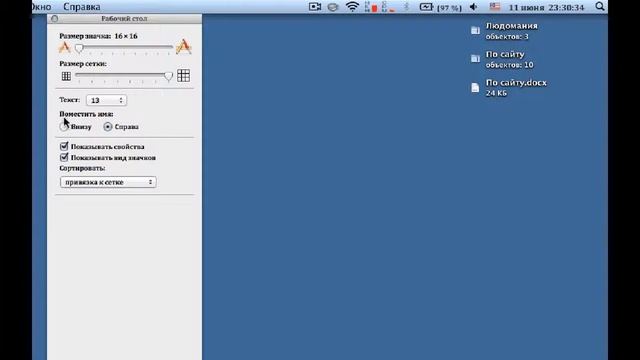Open Spotlight search magnifier

tap(600, 7)
